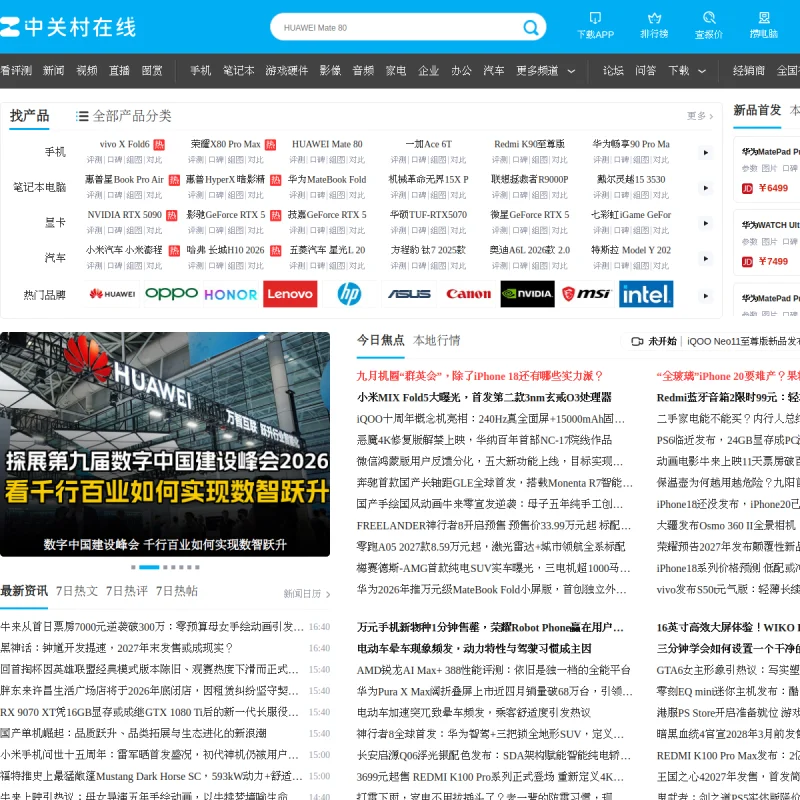Show more 显卡 products with row arrow

pyautogui.click(x=706, y=223)
